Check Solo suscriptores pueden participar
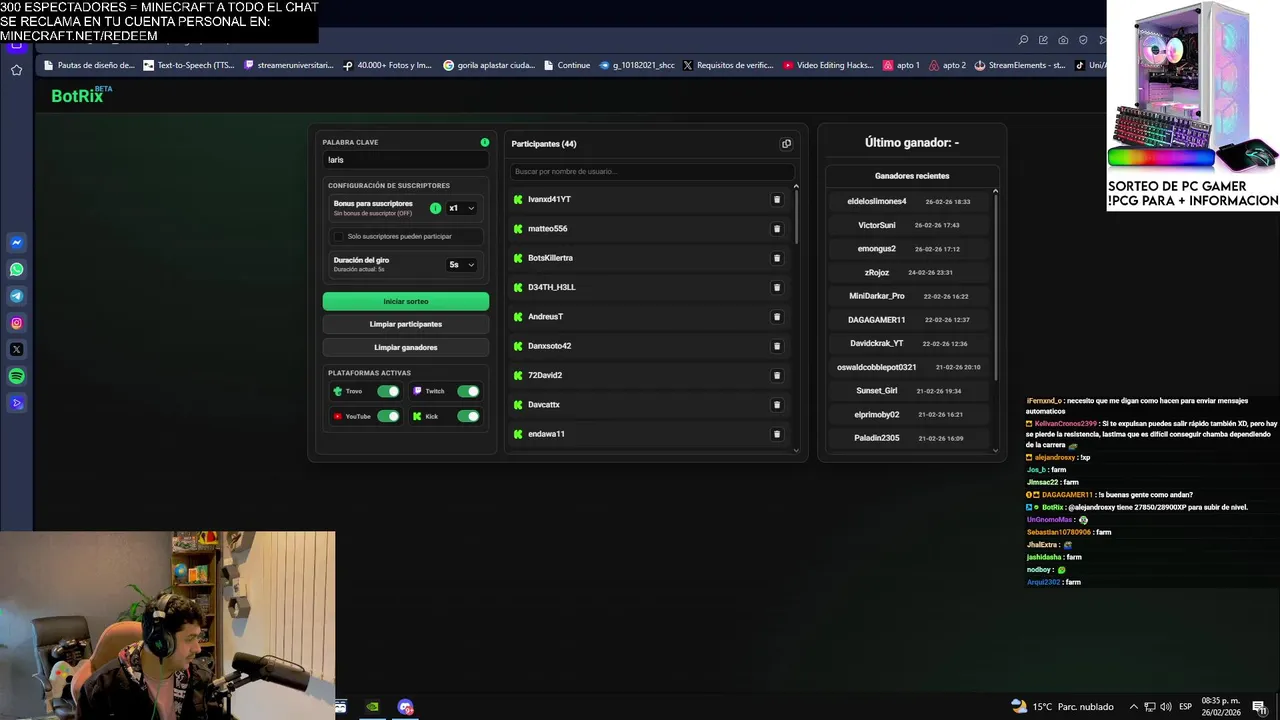1280x720 pixels. [x=339, y=237]
